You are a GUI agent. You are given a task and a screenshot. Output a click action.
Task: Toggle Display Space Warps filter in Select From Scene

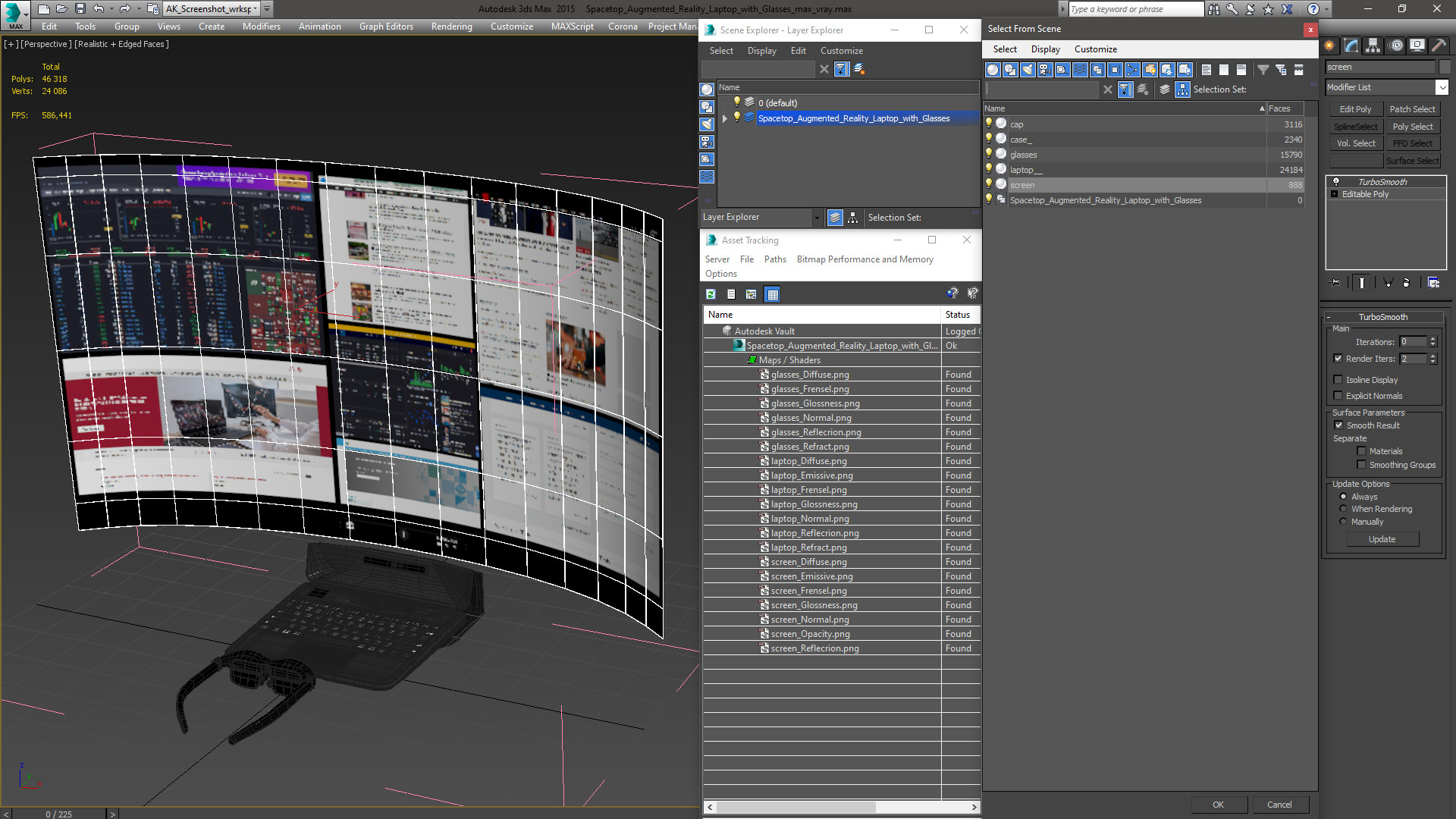pyautogui.click(x=1080, y=70)
